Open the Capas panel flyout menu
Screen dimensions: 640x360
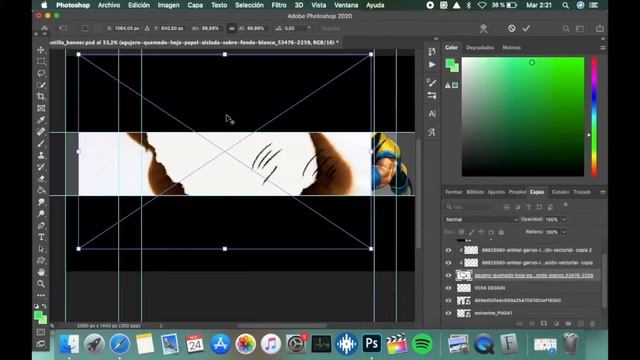(602, 192)
